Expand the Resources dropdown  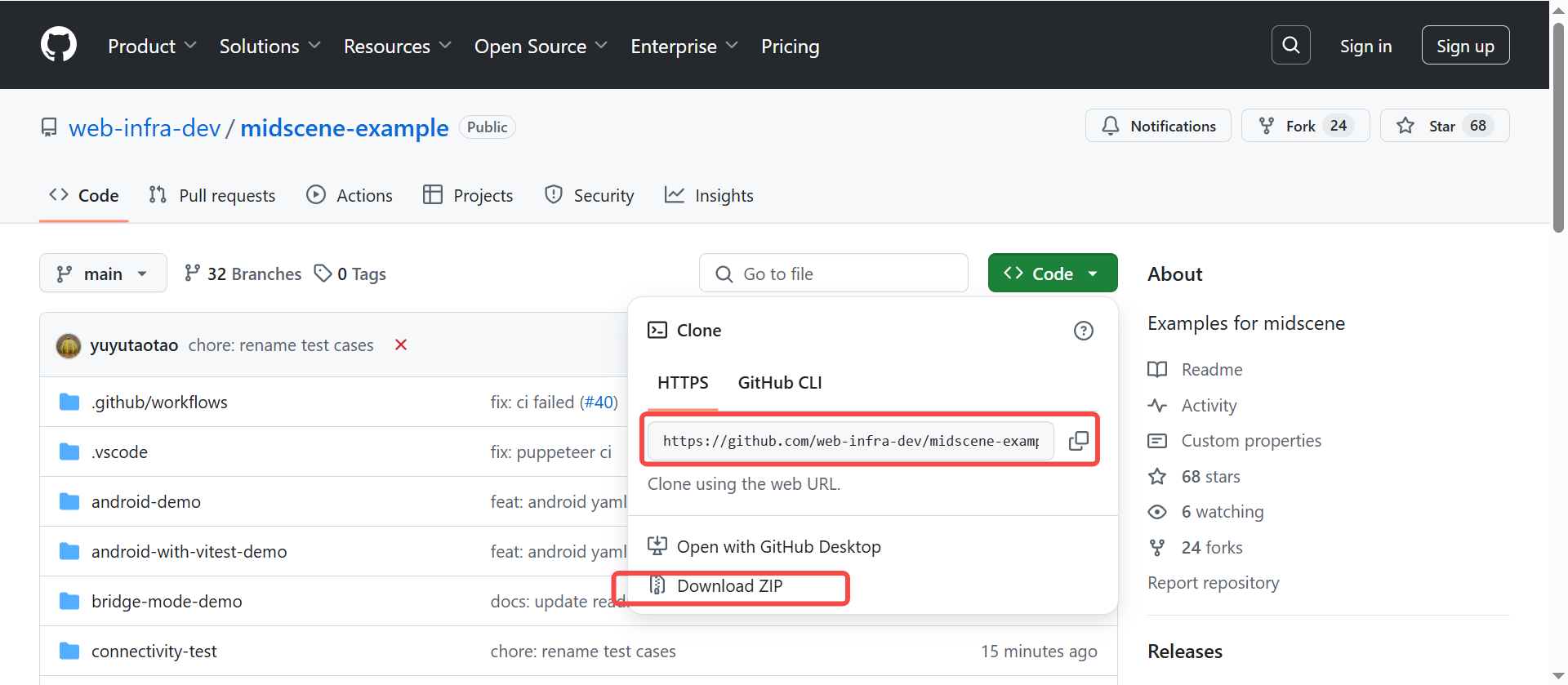point(397,46)
